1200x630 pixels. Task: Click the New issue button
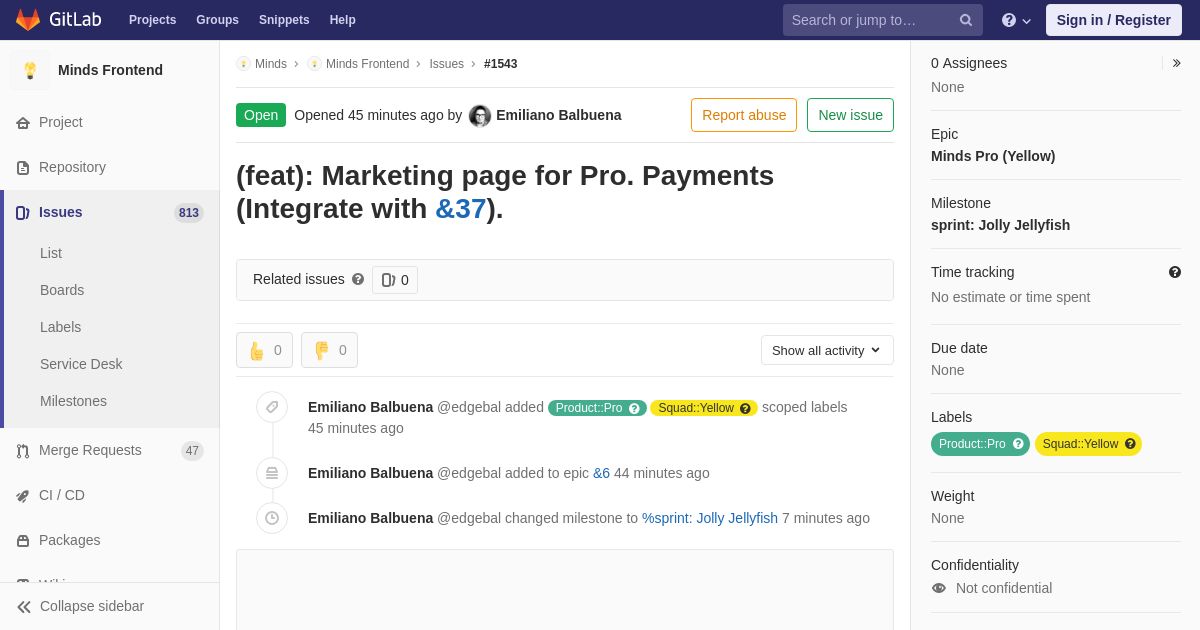point(850,115)
